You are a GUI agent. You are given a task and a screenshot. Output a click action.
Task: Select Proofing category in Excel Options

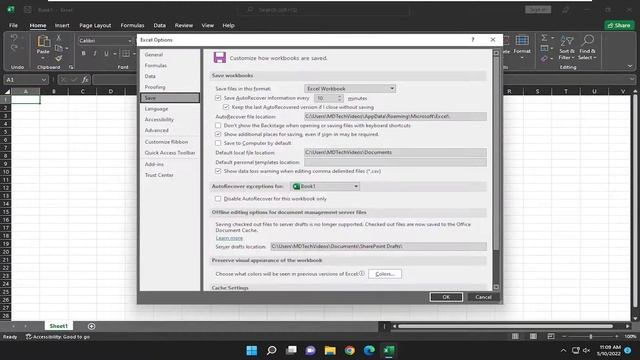(x=155, y=87)
